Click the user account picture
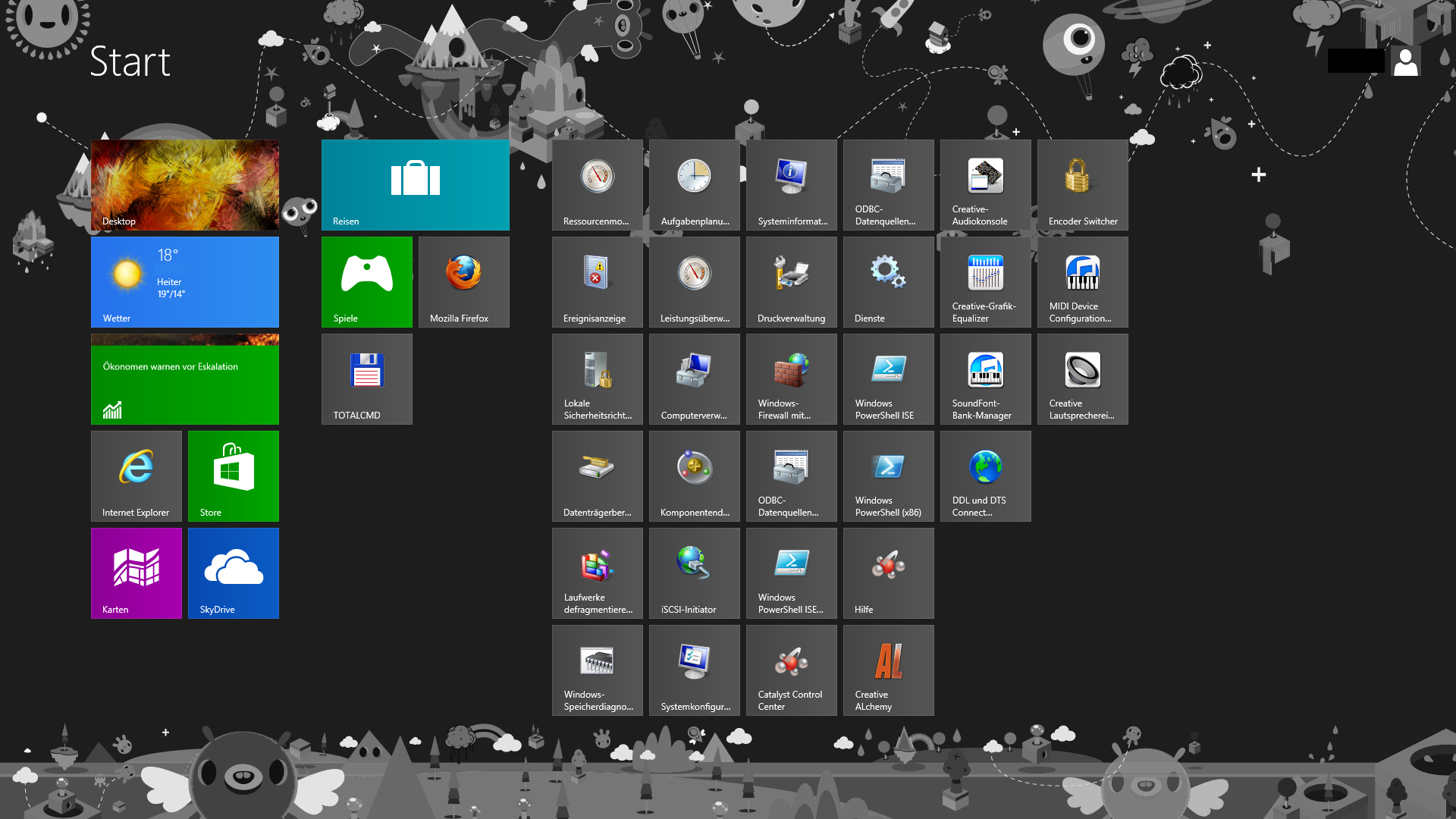 pyautogui.click(x=1405, y=61)
